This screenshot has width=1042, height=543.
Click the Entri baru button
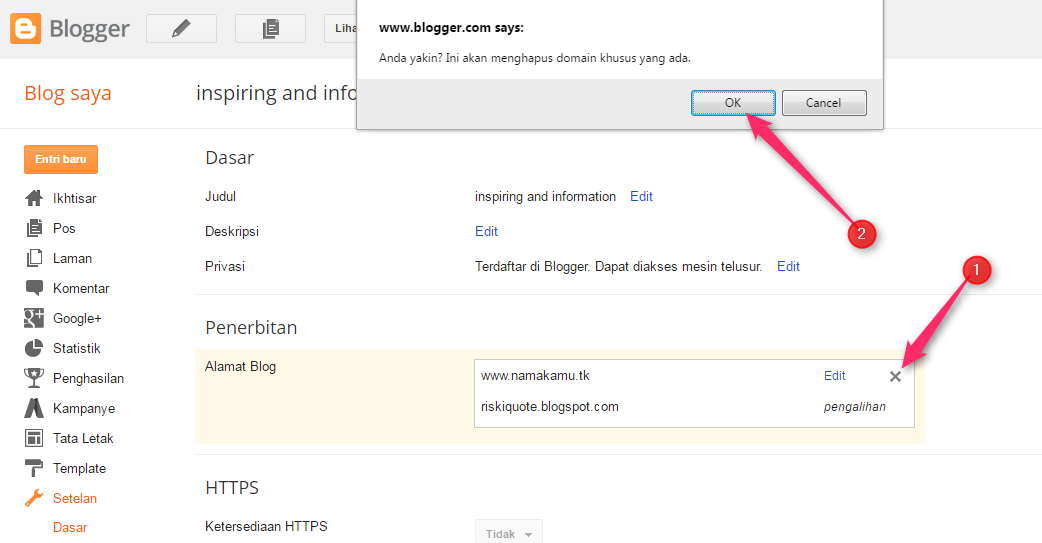pos(61,159)
